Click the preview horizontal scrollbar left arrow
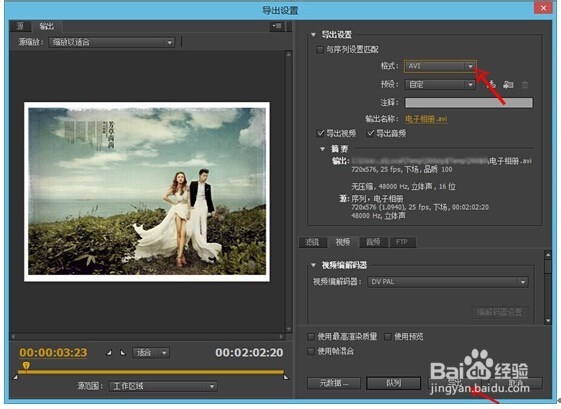This screenshot has height=409, width=561. click(13, 337)
